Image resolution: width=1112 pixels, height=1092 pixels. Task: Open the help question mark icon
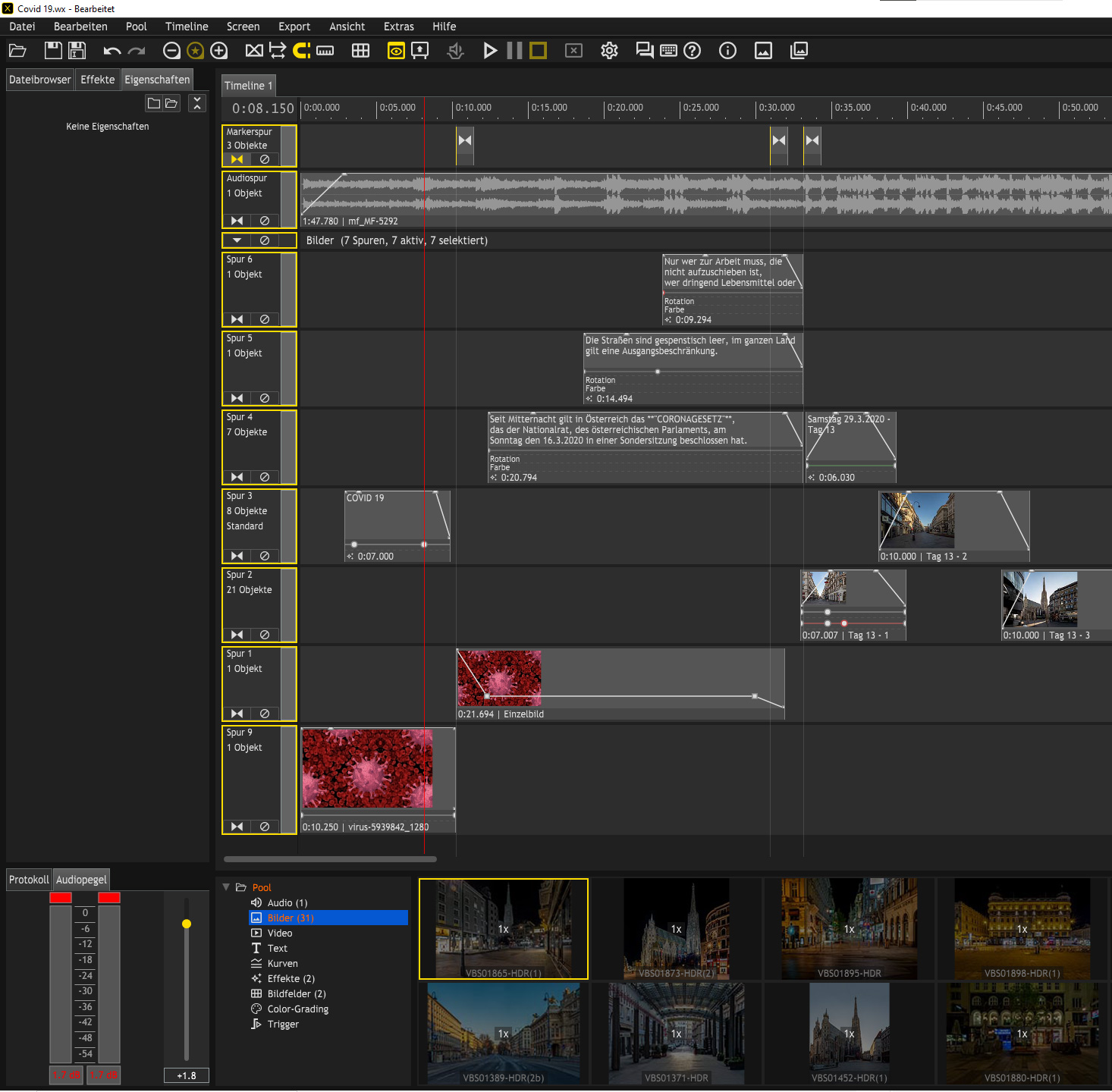(693, 51)
